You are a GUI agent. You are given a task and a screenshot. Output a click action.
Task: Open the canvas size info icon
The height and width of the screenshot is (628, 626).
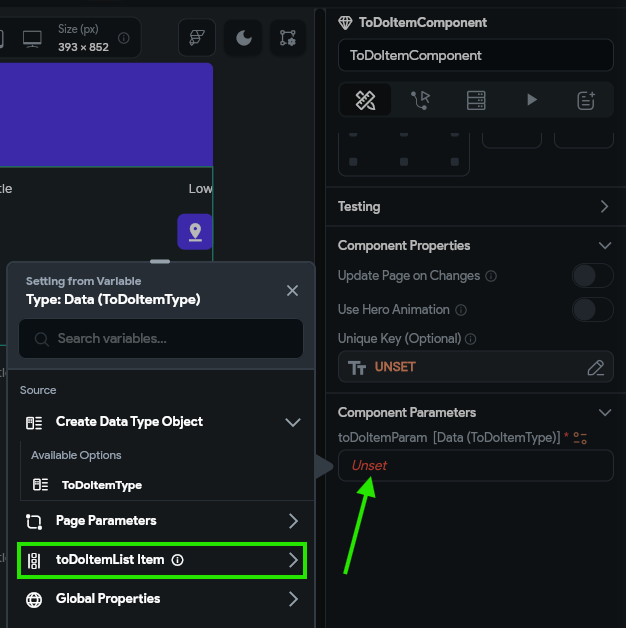(x=124, y=38)
